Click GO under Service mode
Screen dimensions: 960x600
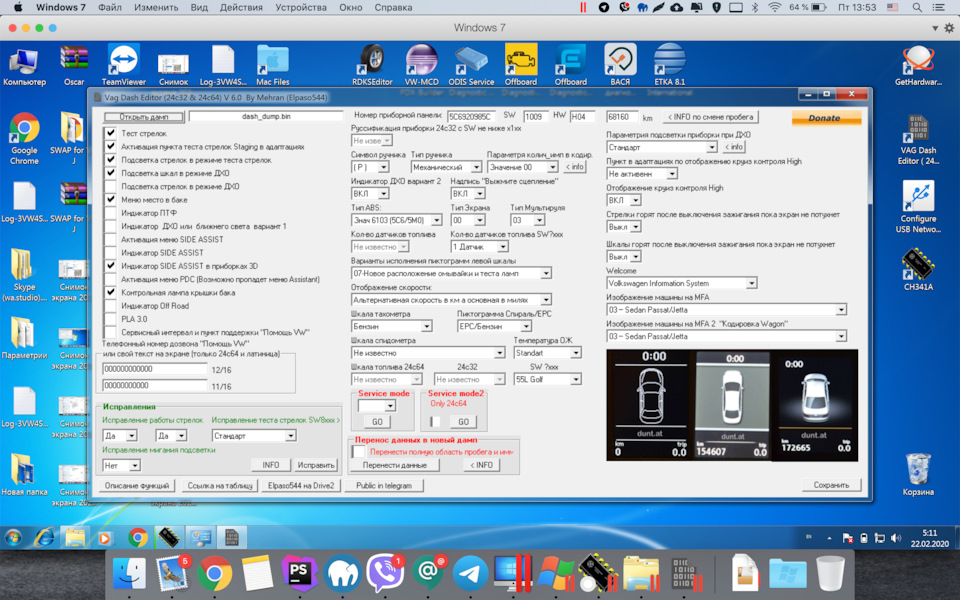[x=377, y=422]
